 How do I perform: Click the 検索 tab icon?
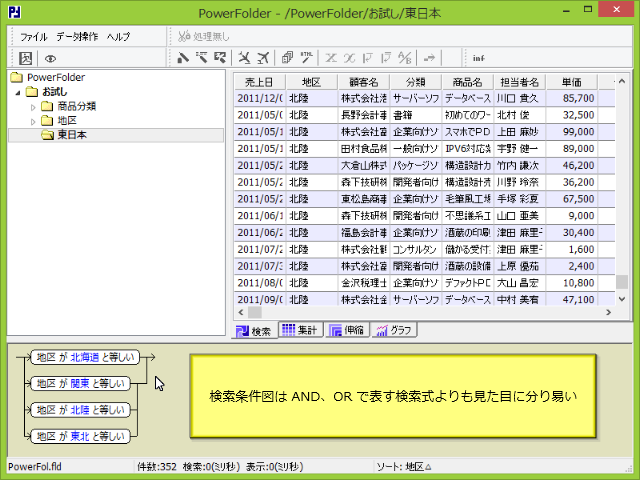pos(242,331)
